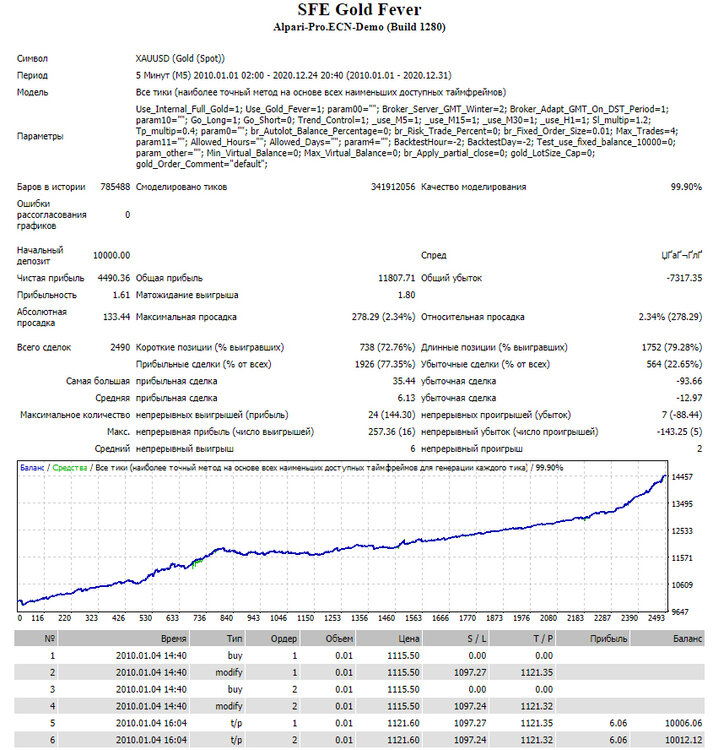
Task: Click the time 2010.01.04 16:04 in row 5
Action: tap(151, 723)
